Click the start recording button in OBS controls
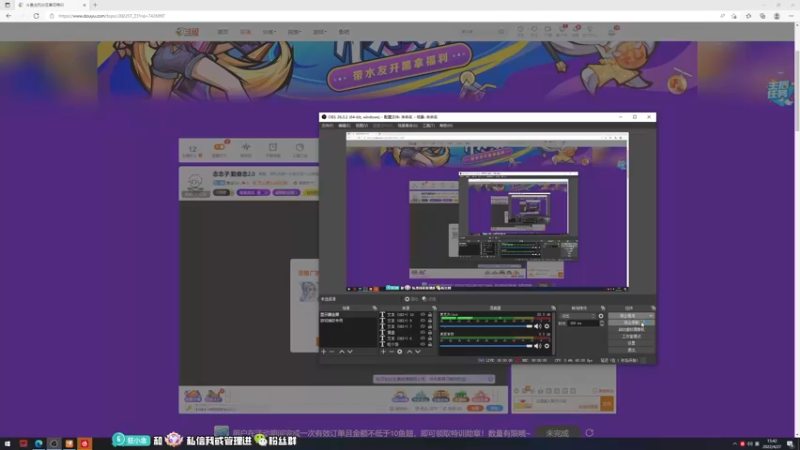 631,323
